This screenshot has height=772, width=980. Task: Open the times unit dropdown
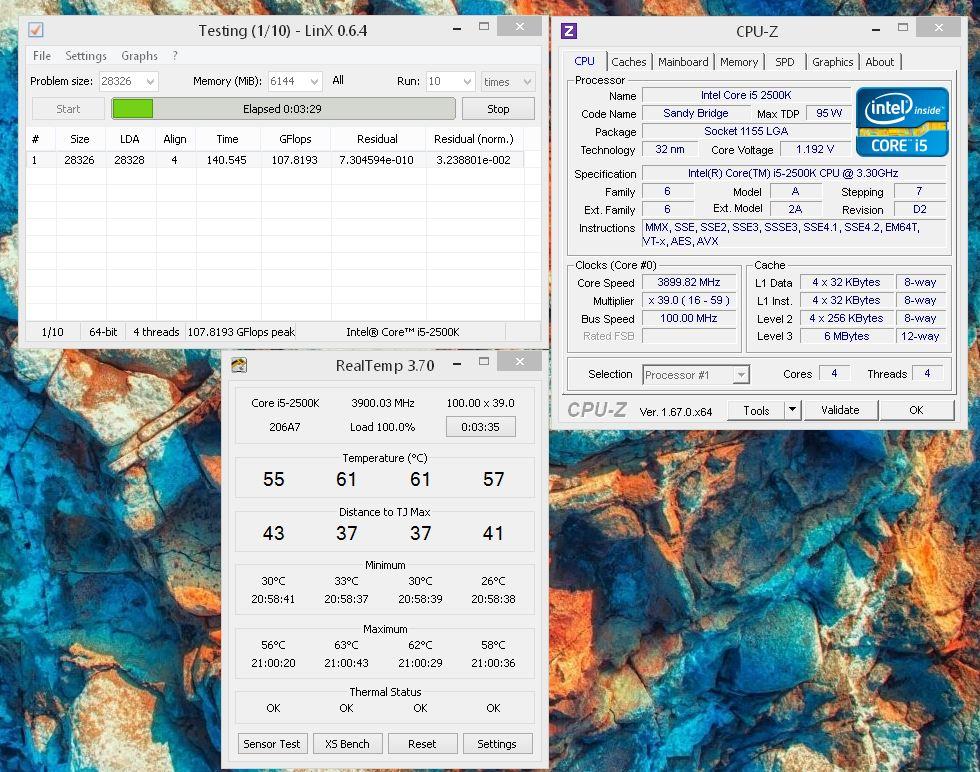point(527,81)
